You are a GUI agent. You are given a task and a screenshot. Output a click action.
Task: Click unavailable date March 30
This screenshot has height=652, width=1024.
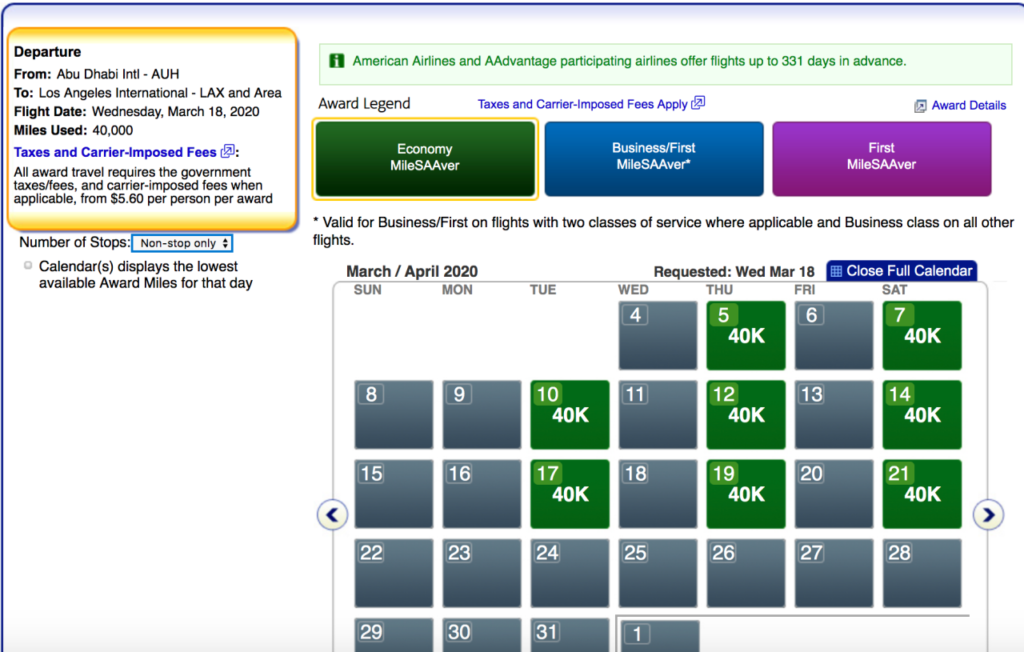[482, 635]
